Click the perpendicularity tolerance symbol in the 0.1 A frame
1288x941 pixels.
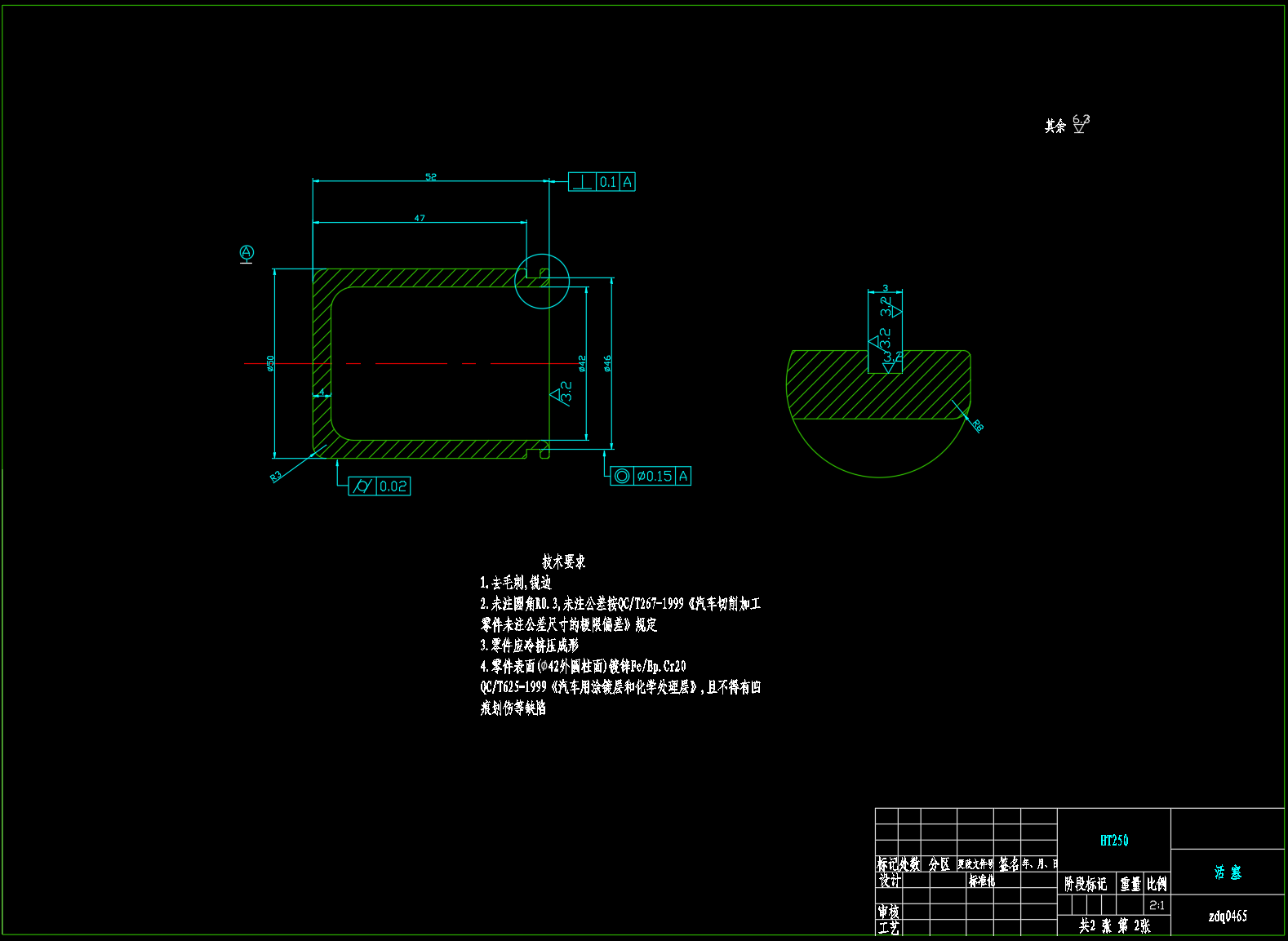point(582,182)
